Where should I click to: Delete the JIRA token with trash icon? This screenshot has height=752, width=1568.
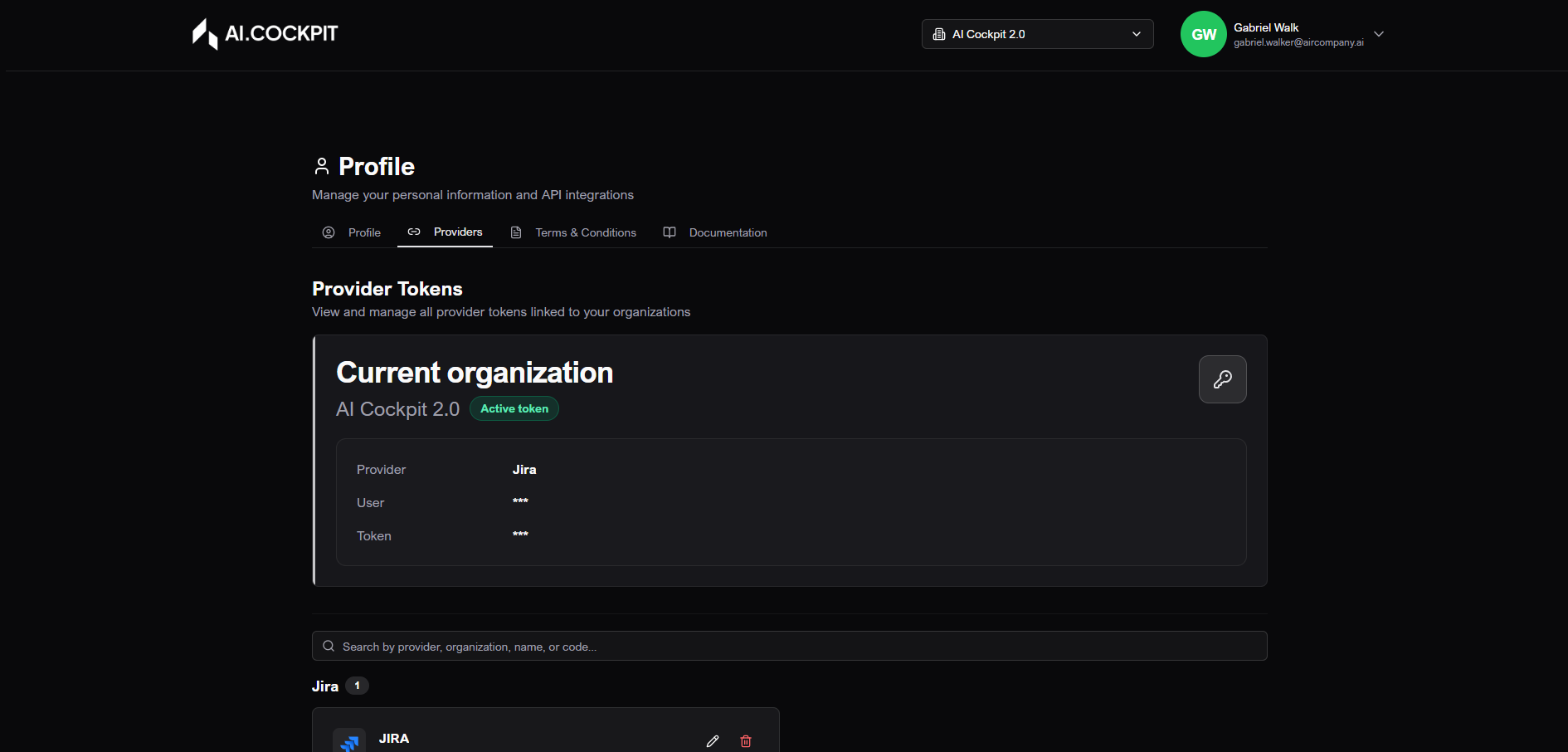[x=746, y=741]
